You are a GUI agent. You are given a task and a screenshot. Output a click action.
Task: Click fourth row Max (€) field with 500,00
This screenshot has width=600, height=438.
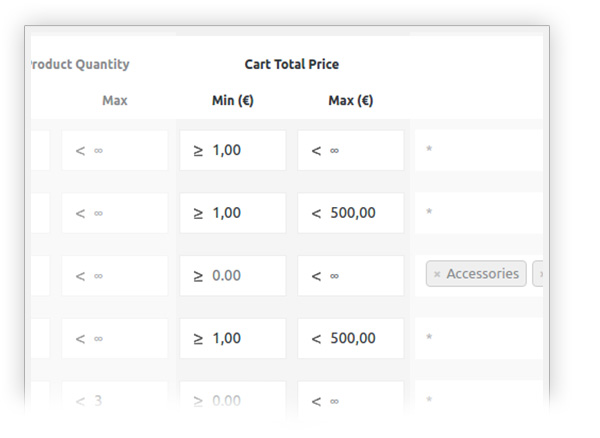[x=351, y=339]
